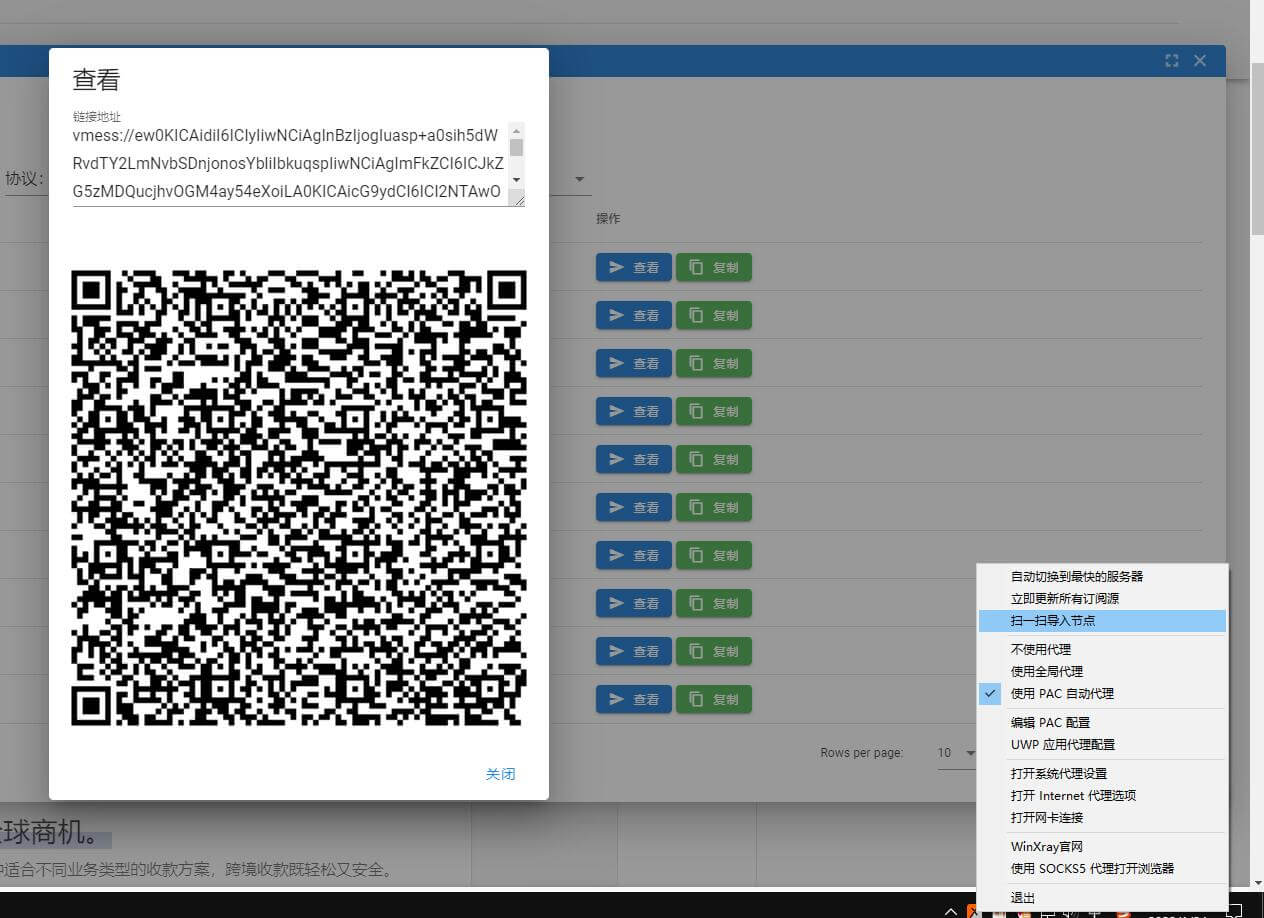Click the 链接地址 field label

tap(96, 116)
